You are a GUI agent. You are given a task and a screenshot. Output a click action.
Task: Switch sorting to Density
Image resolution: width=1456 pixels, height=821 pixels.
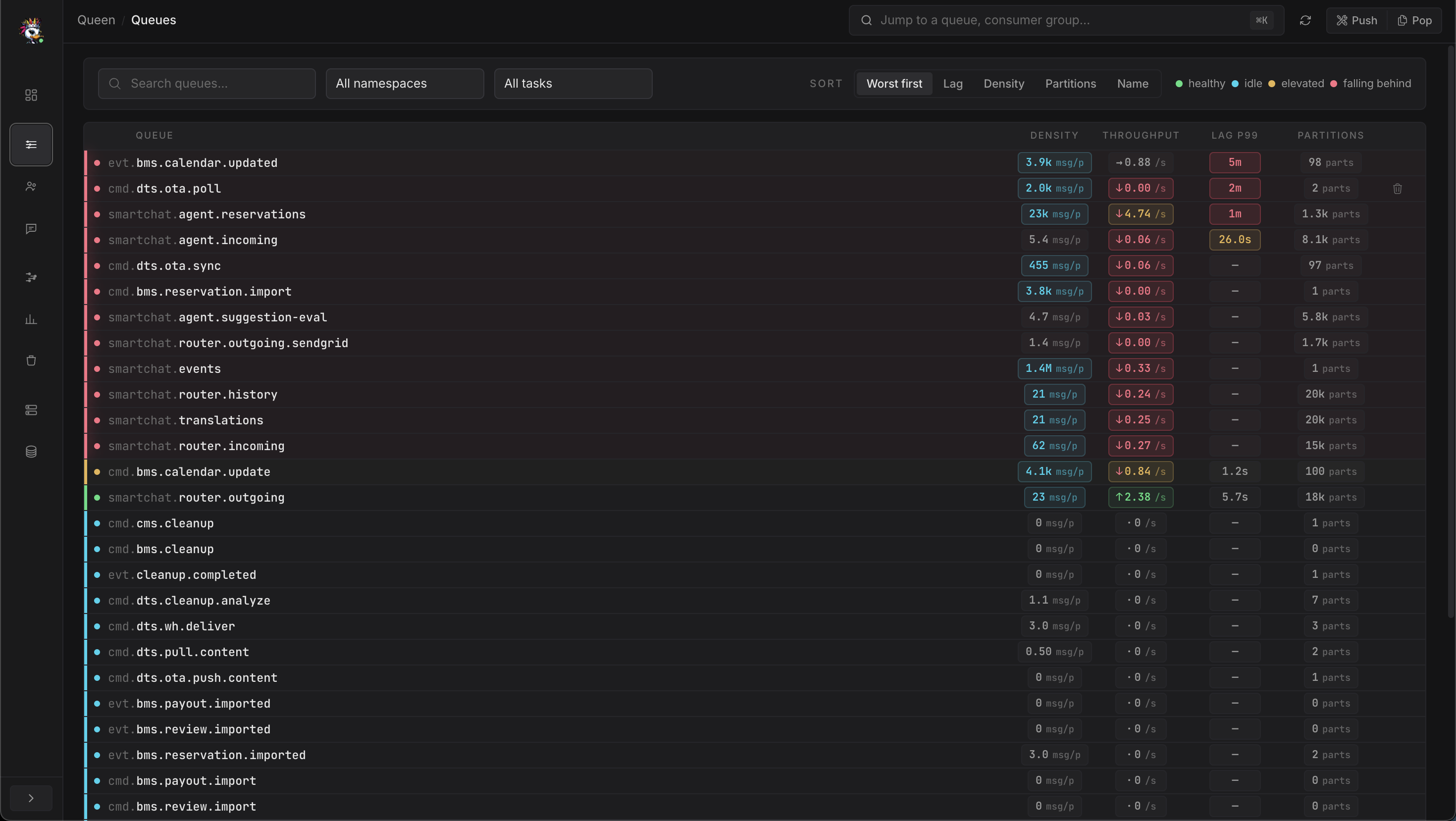coord(1004,83)
